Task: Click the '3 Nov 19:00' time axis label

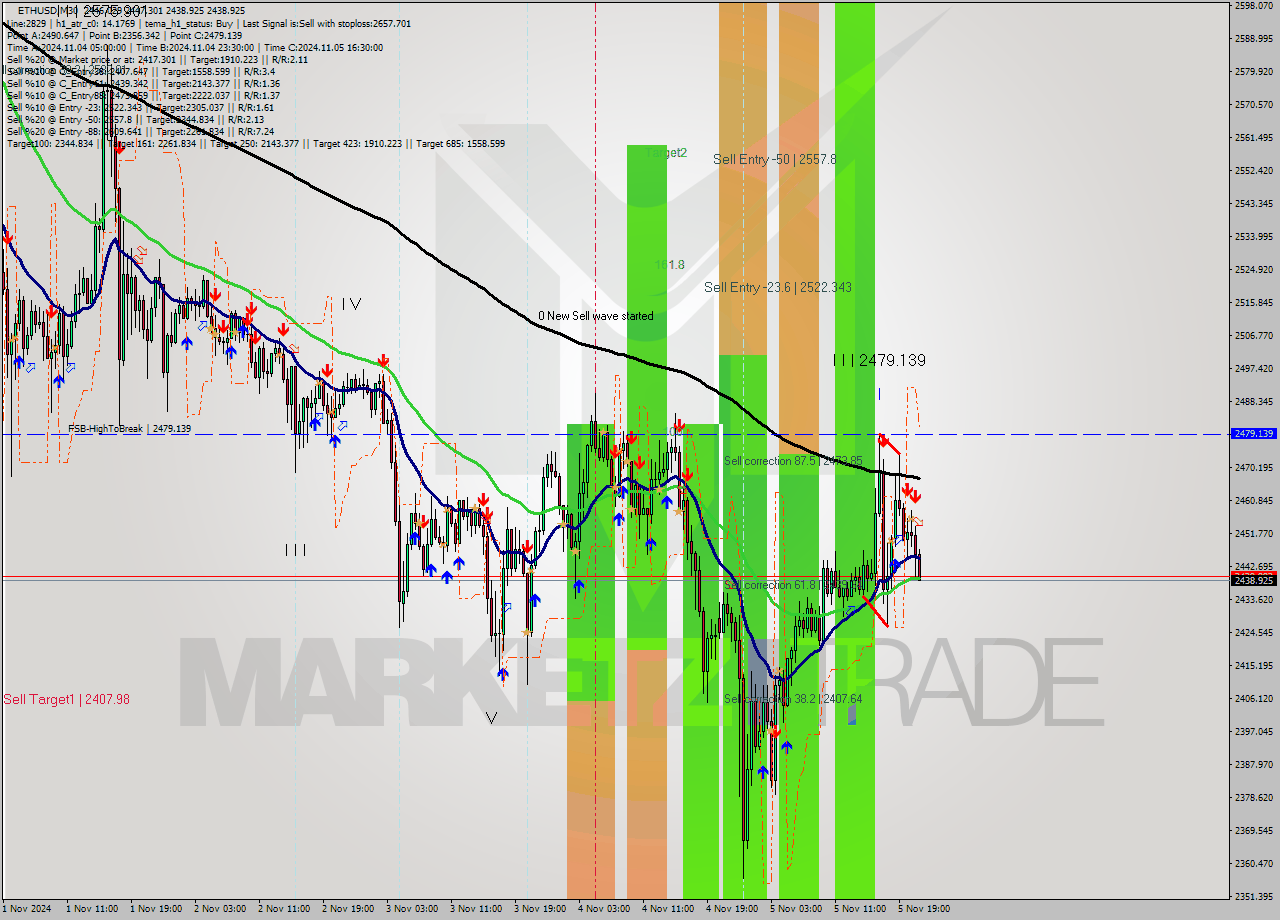Action: (x=540, y=909)
